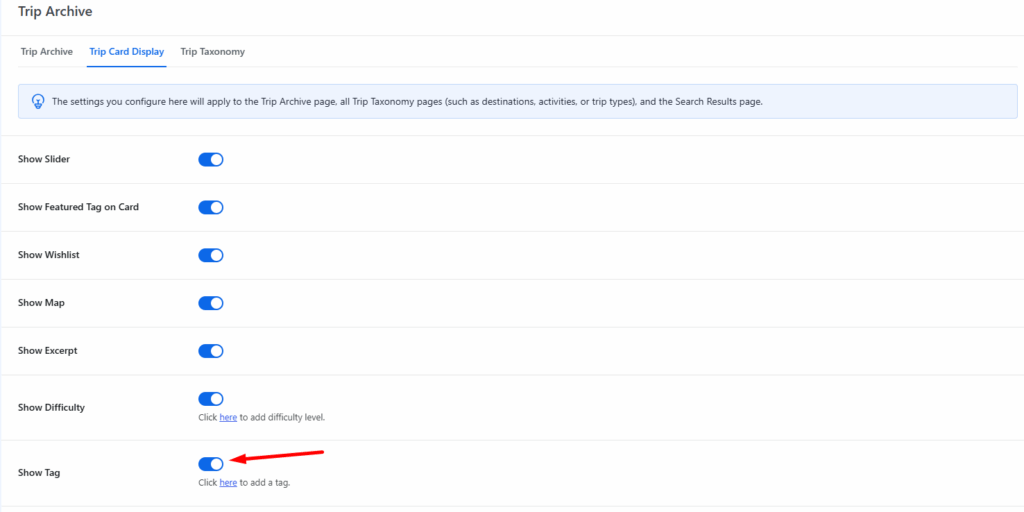Viewport: 1024px width, 512px height.
Task: Turn off the Show Difficulty switch
Action: [x=211, y=399]
